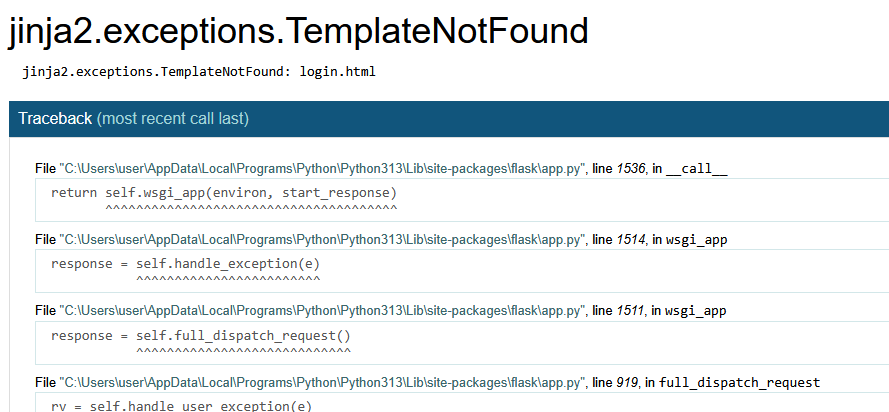Viewport: 889px width, 412px height.
Task: Click the jinja2.exceptions.TemplateNotFound page heading
Action: [x=298, y=32]
